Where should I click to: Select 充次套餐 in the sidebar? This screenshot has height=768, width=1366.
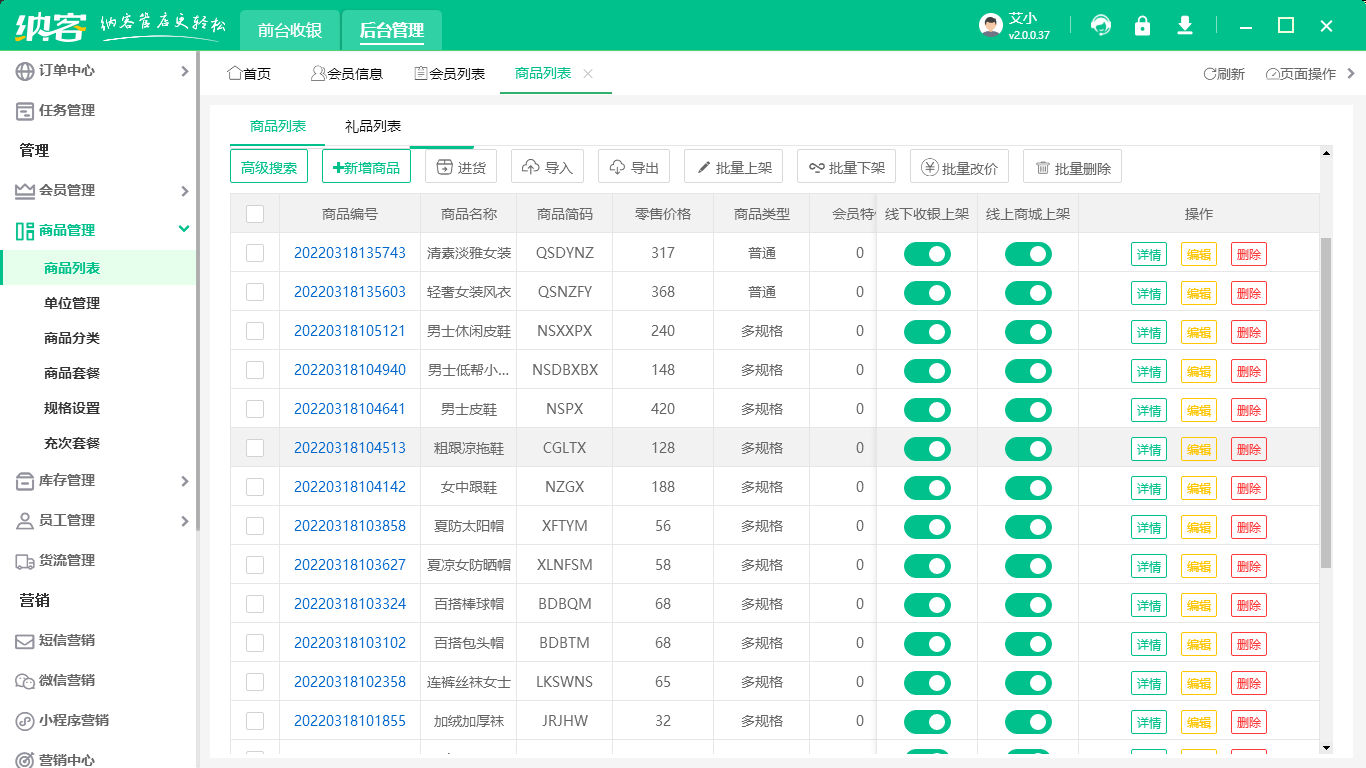click(x=72, y=443)
